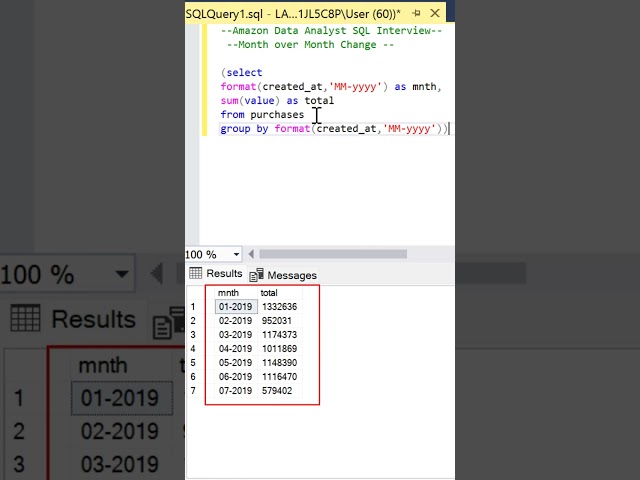This screenshot has width=640, height=480.
Task: Select total value 1332636
Action: (x=280, y=307)
